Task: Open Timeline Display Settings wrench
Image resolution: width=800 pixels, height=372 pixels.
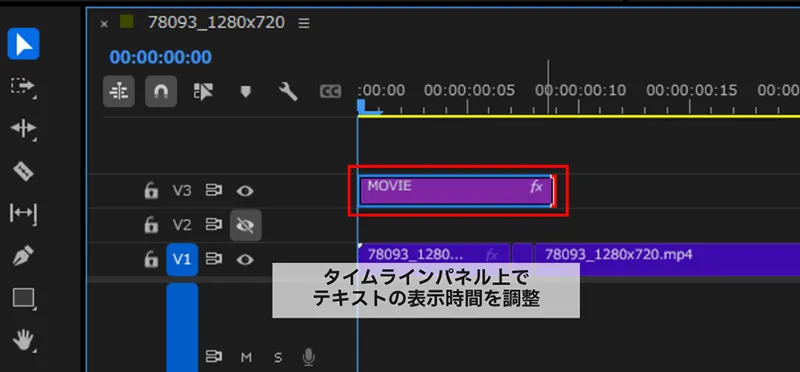Action: click(288, 92)
